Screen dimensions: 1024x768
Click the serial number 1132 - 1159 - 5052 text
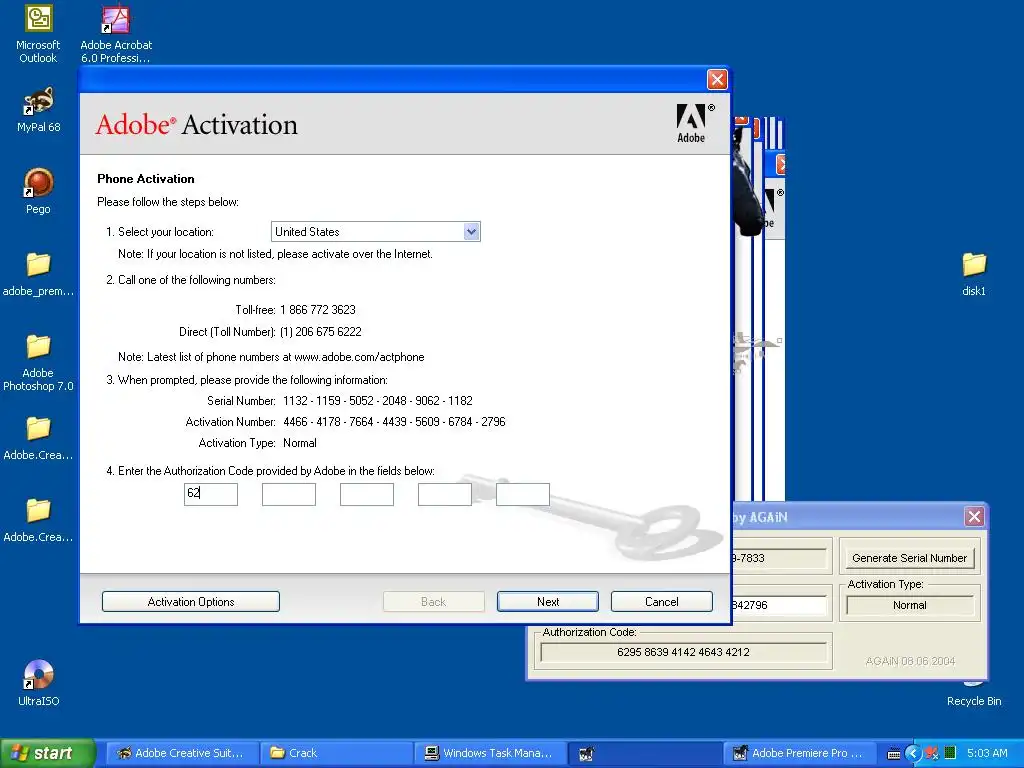pos(377,400)
